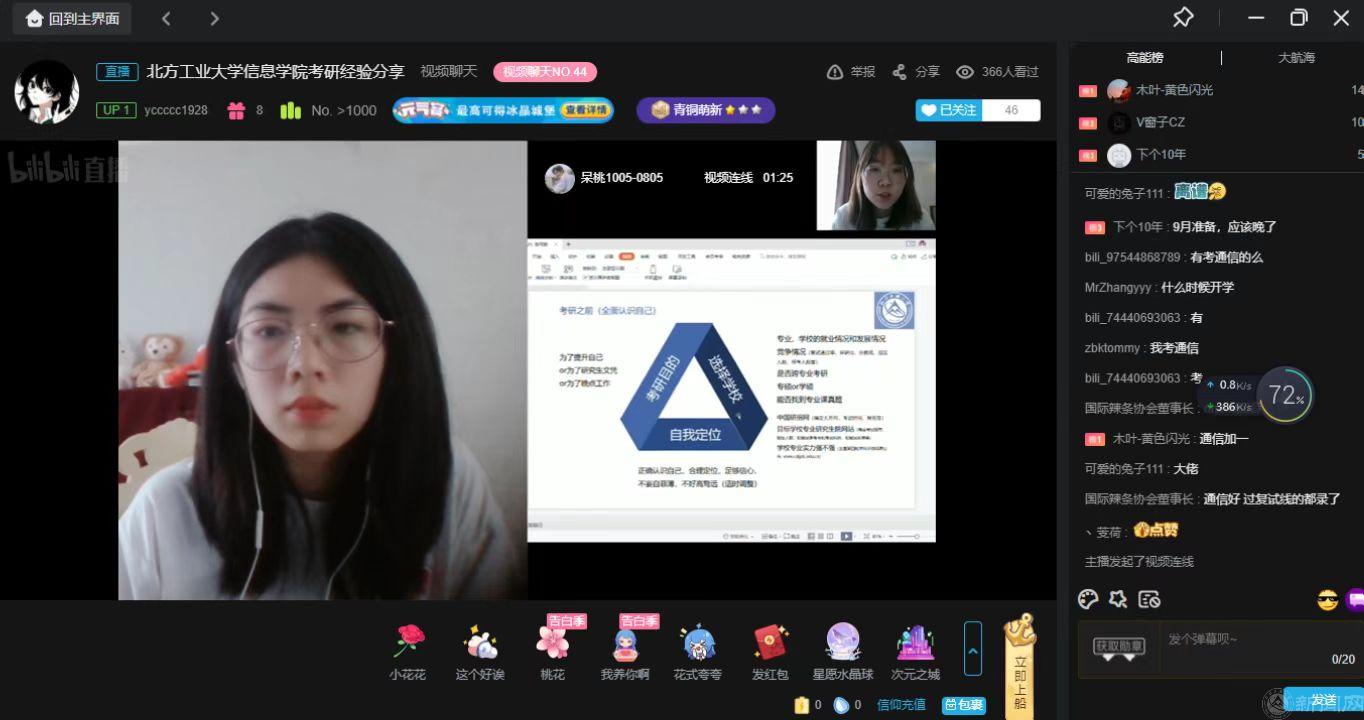
Task: Expand the gift list with up chevron
Action: click(972, 648)
